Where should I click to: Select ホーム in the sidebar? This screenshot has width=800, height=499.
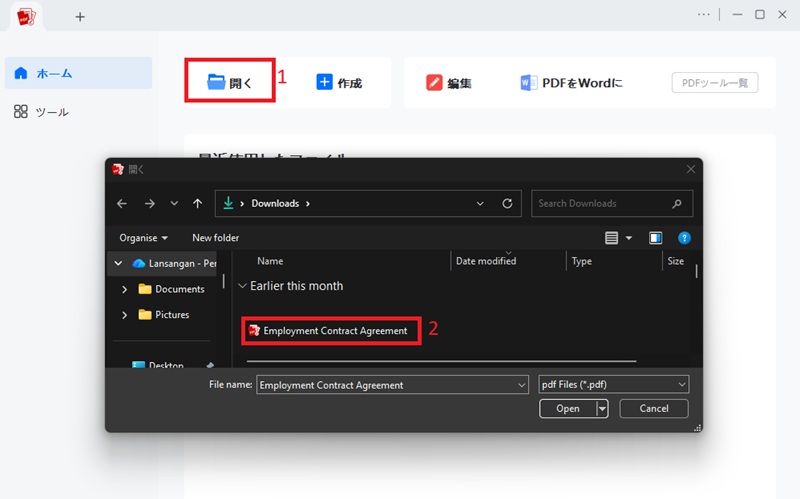pos(79,73)
